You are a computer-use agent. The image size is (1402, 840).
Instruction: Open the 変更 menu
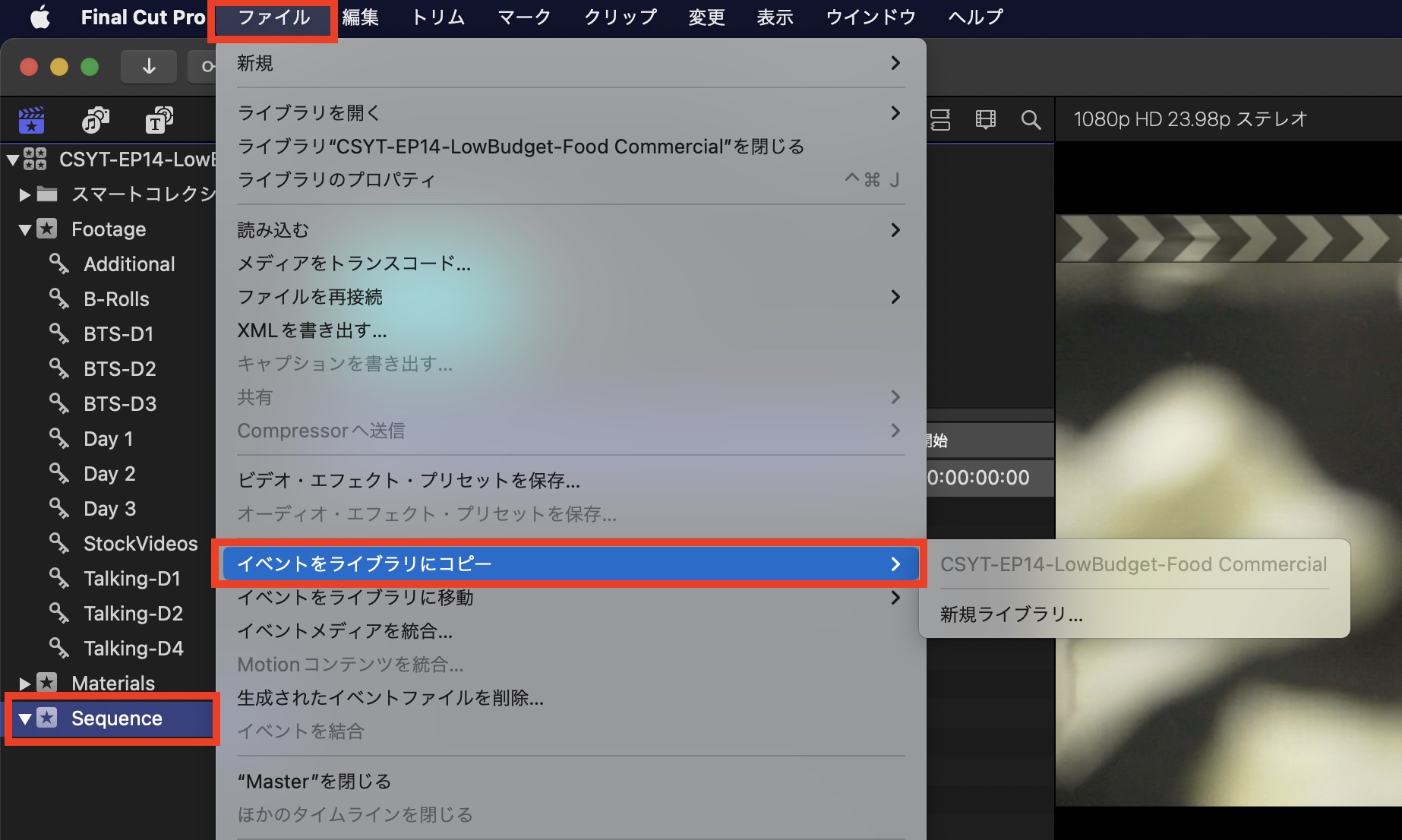[705, 17]
